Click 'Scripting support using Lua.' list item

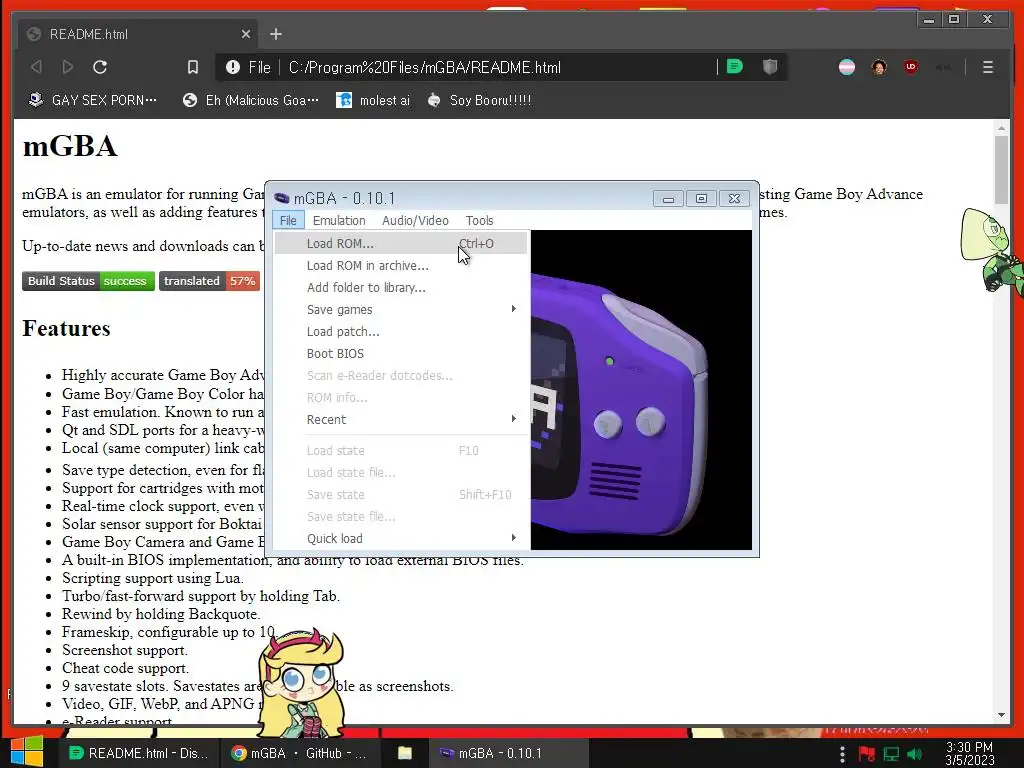click(153, 578)
